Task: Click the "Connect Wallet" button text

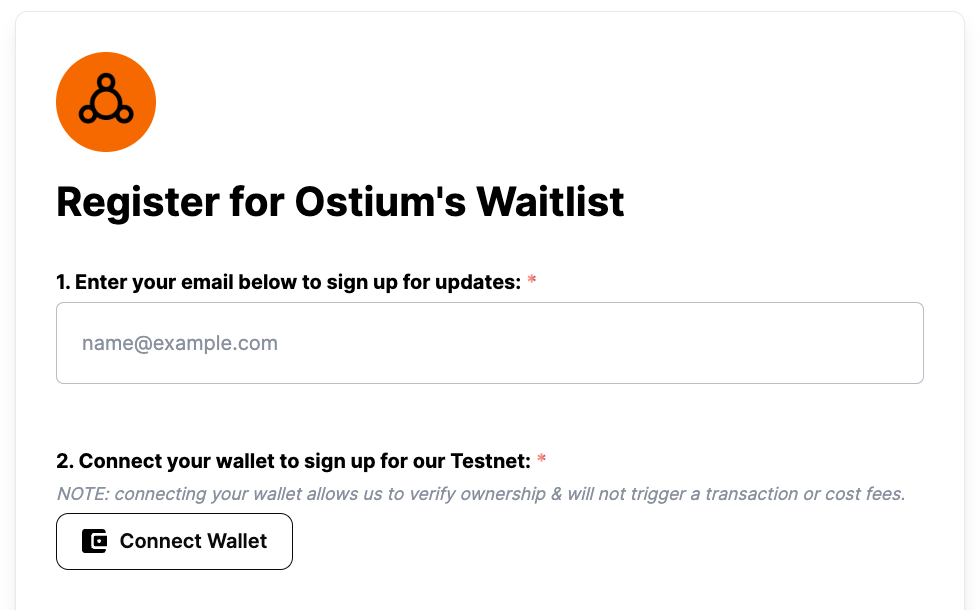Action: [x=193, y=541]
